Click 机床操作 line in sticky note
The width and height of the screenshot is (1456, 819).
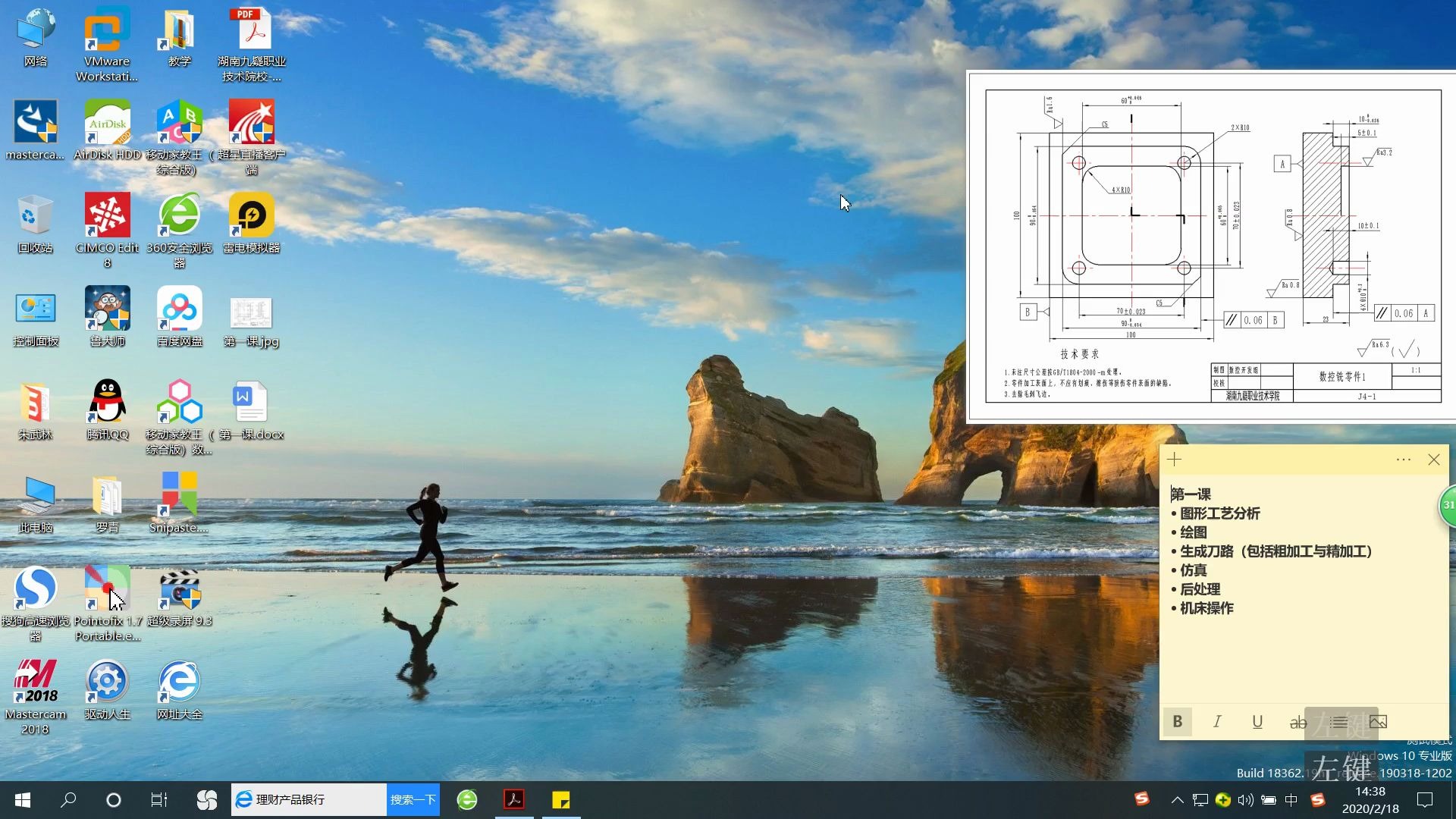1207,608
